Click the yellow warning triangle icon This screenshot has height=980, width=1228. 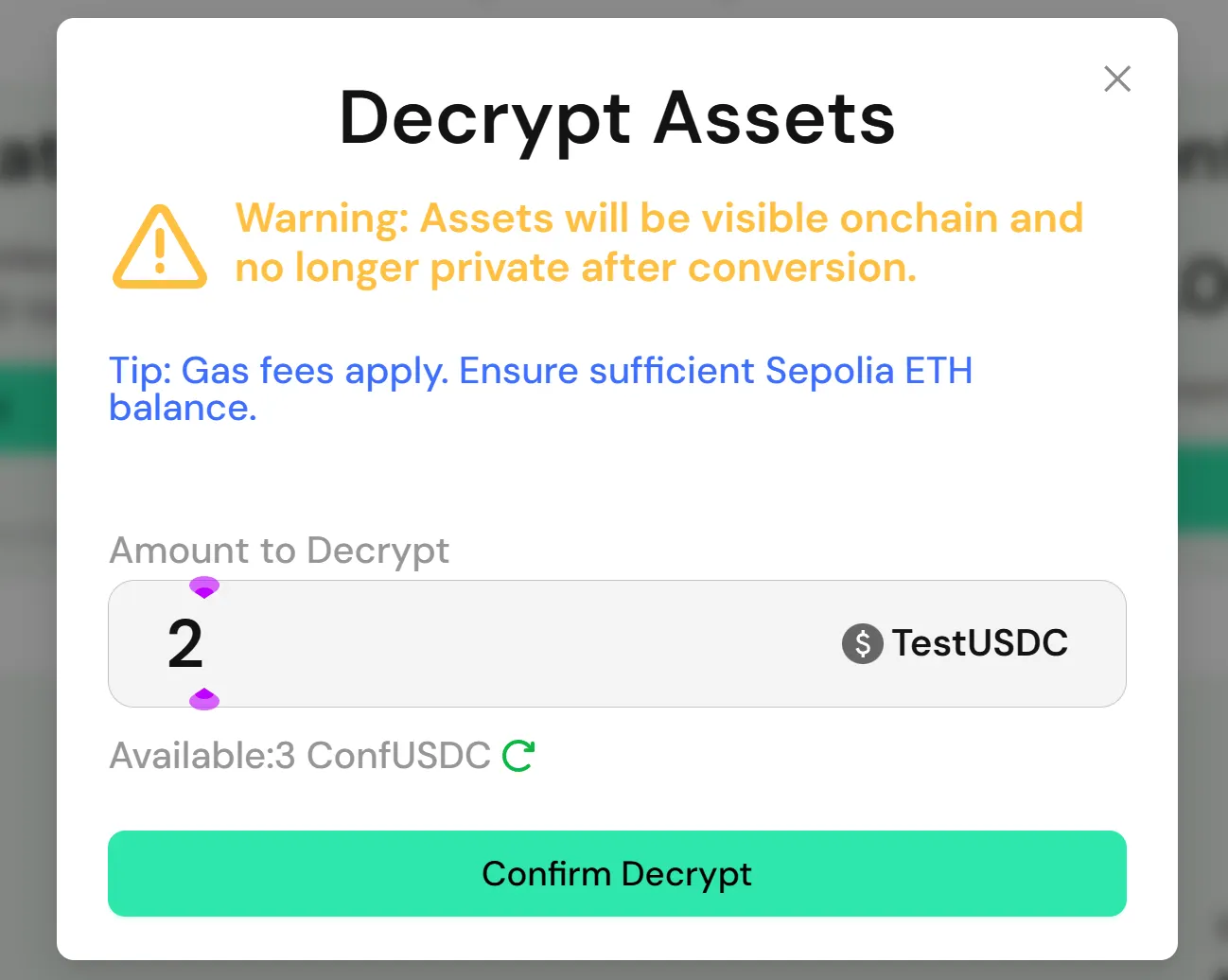160,247
